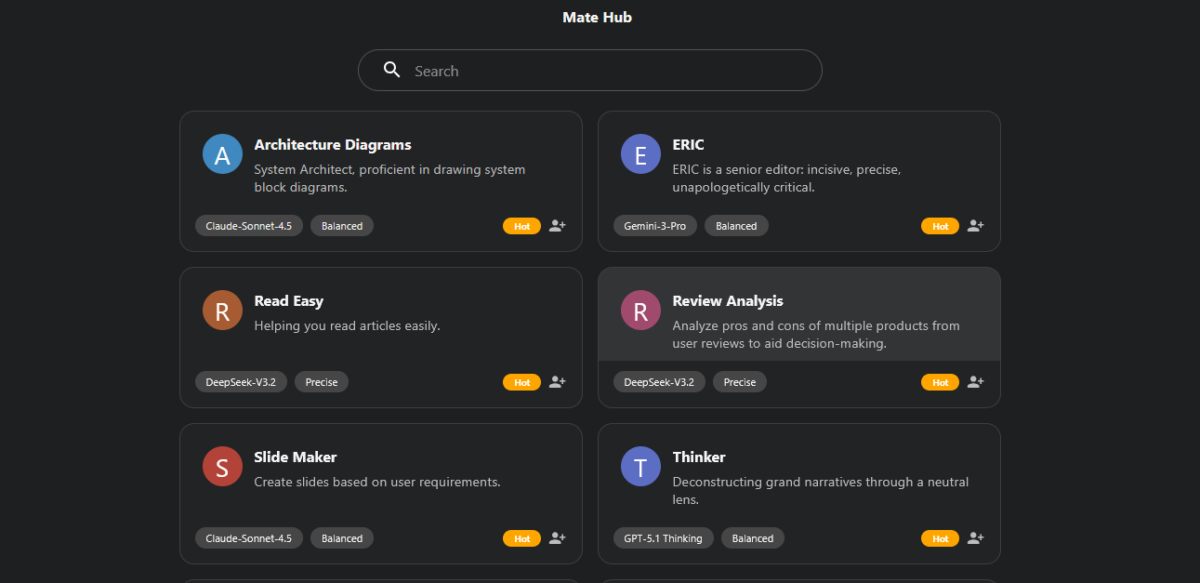This screenshot has width=1200, height=583.
Task: Click the add-mate icon on Architecture Diagrams card
Action: (557, 226)
